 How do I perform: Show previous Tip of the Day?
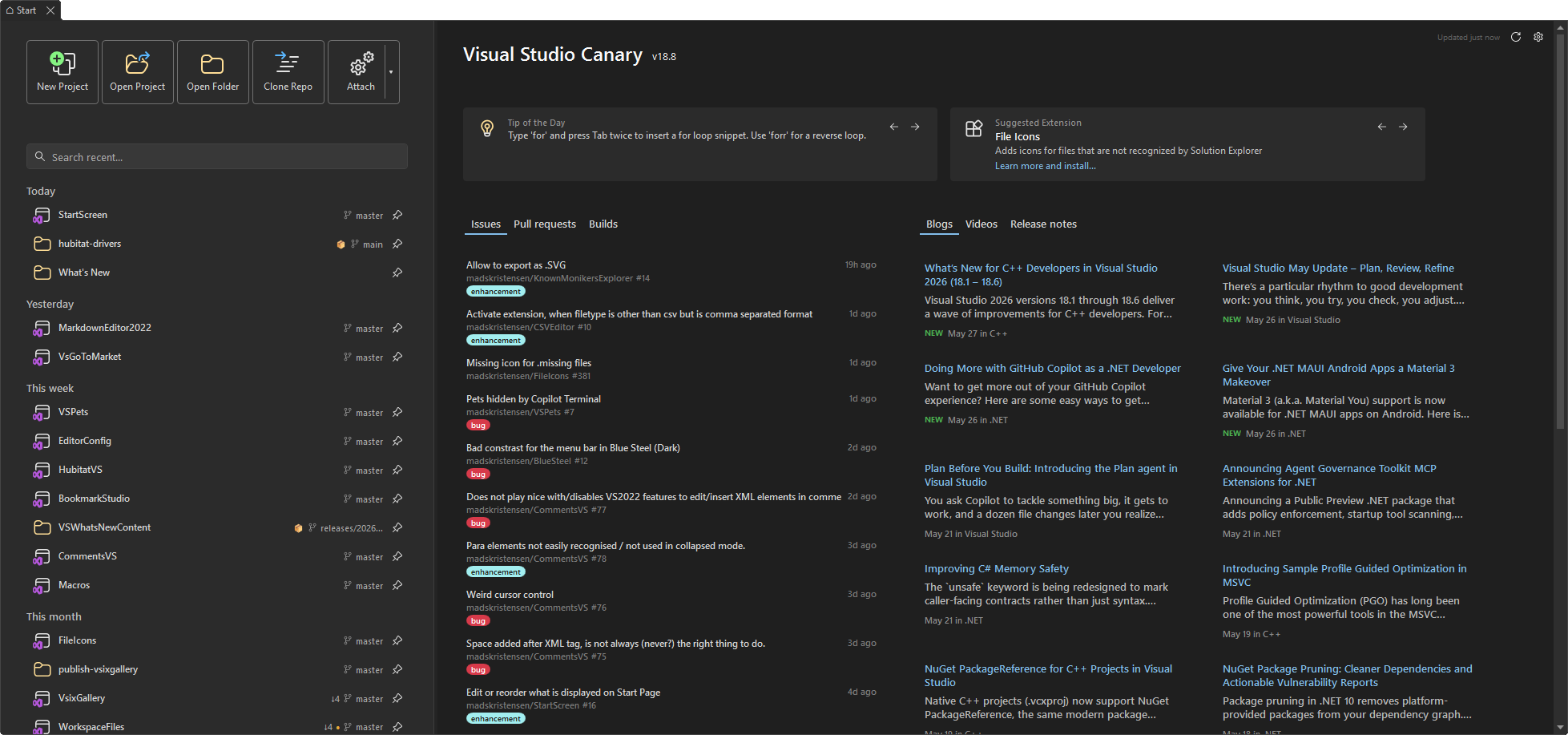894,127
